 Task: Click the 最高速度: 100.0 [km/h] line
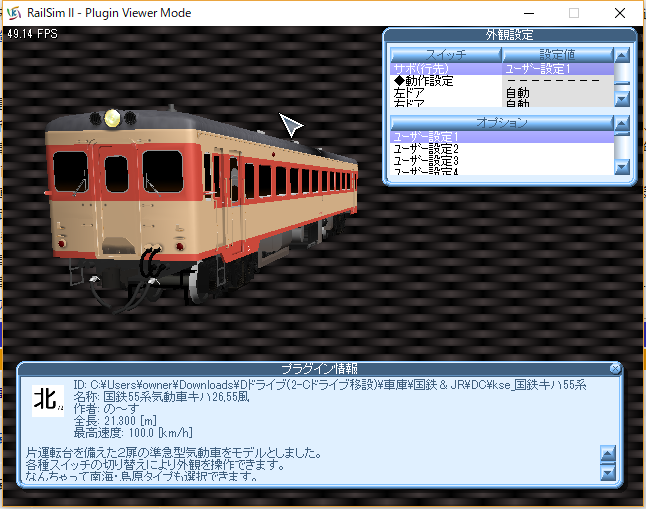click(133, 433)
